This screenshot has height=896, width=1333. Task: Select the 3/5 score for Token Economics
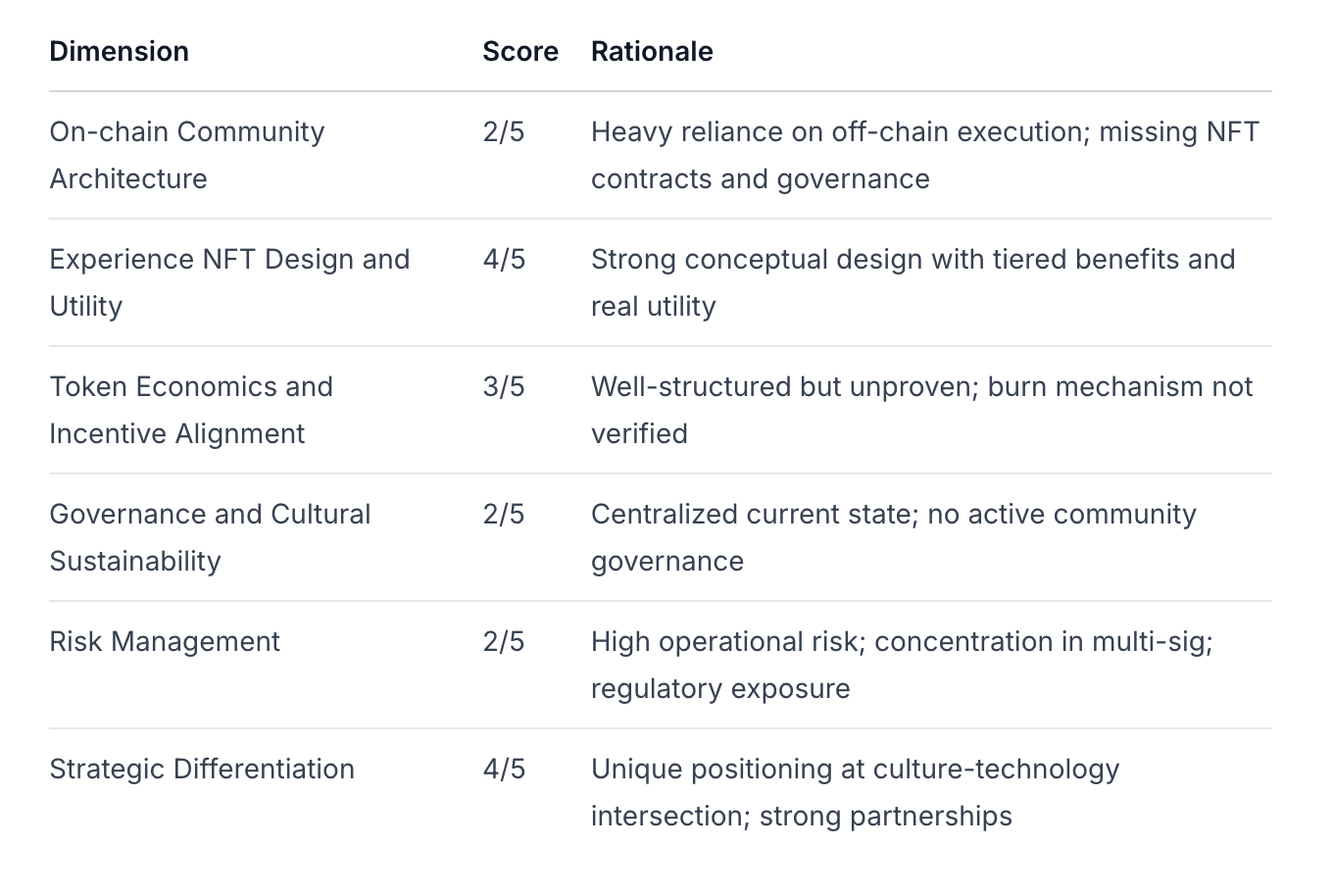[x=504, y=386]
